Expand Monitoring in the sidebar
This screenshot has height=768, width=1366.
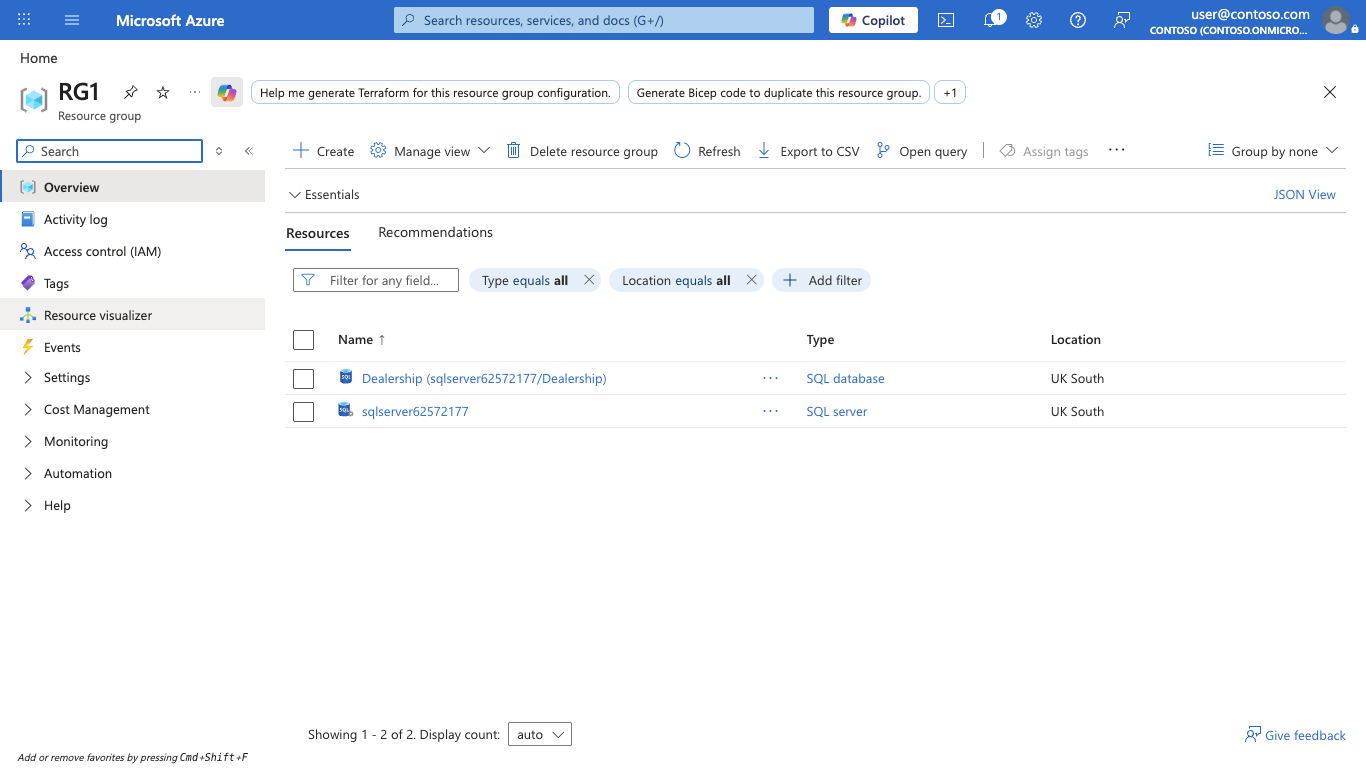(x=75, y=441)
